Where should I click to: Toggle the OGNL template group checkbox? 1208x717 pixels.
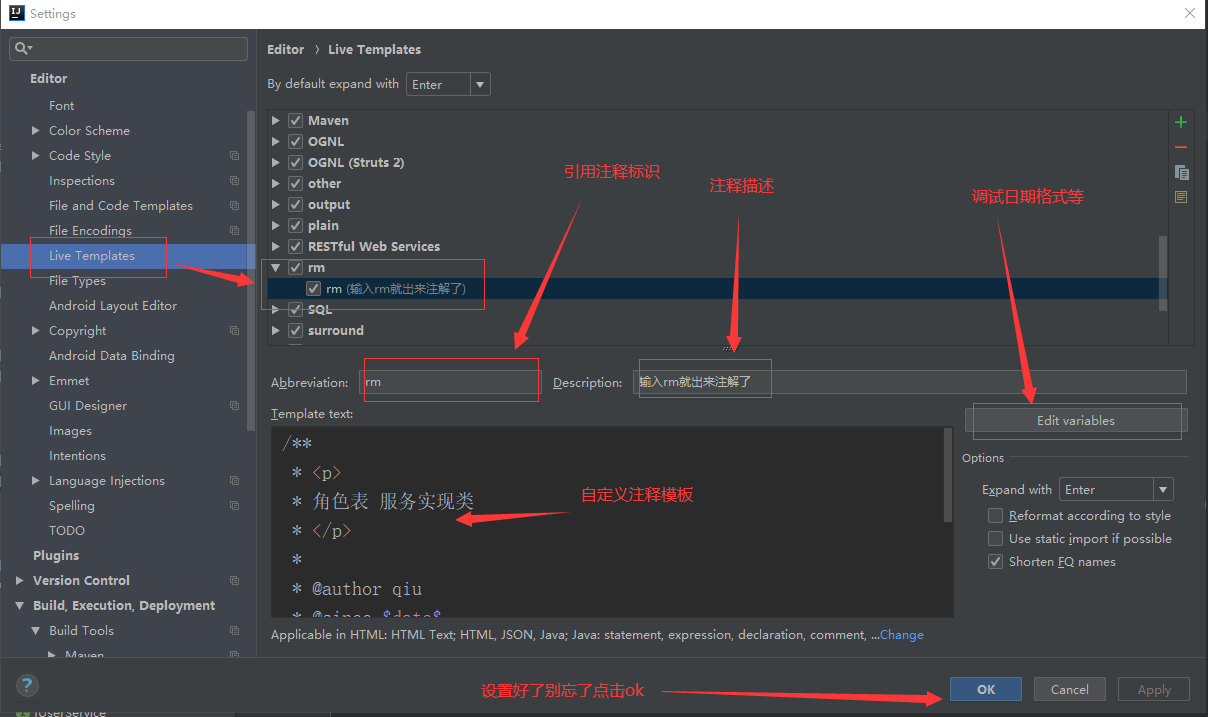[x=295, y=141]
